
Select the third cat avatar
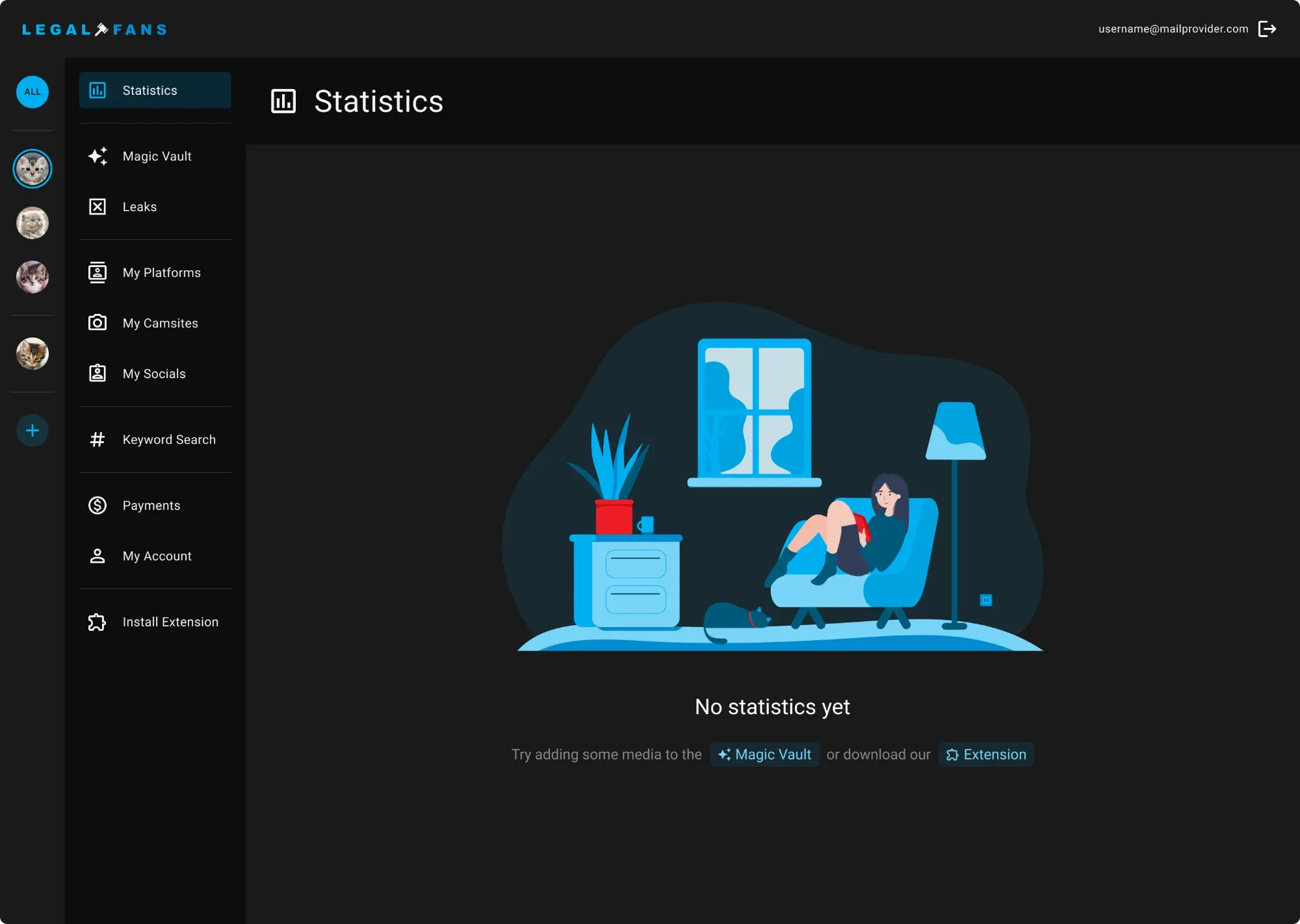[32, 277]
